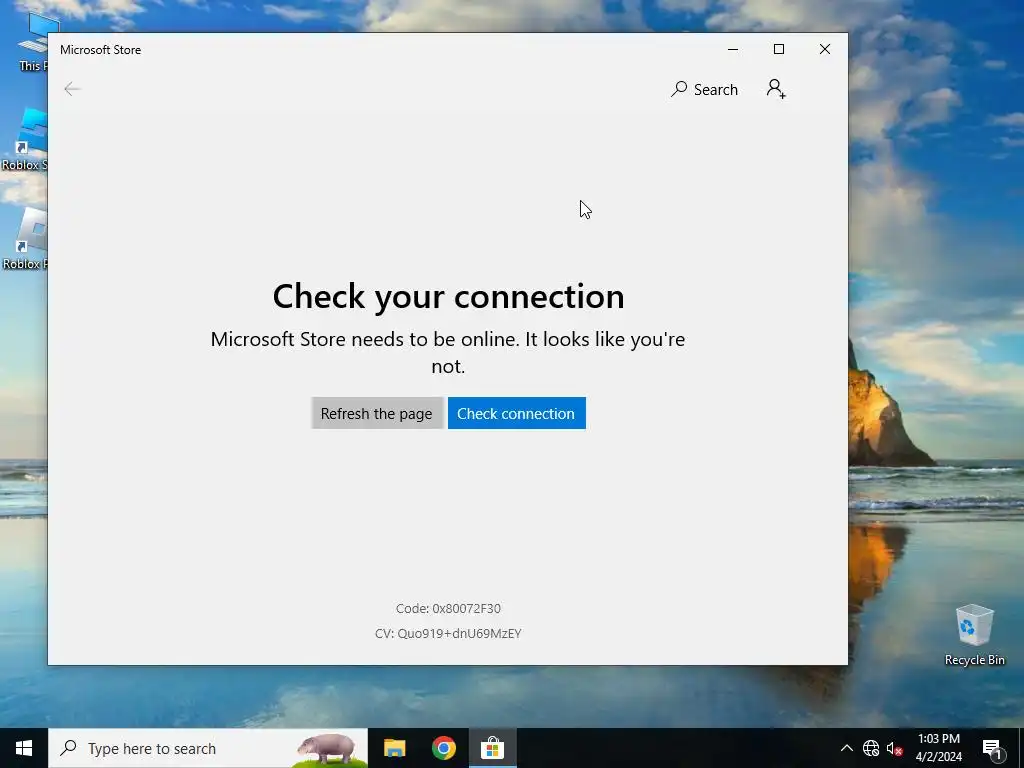Minimize the Microsoft Store window
Image resolution: width=1024 pixels, height=768 pixels.
click(x=733, y=50)
